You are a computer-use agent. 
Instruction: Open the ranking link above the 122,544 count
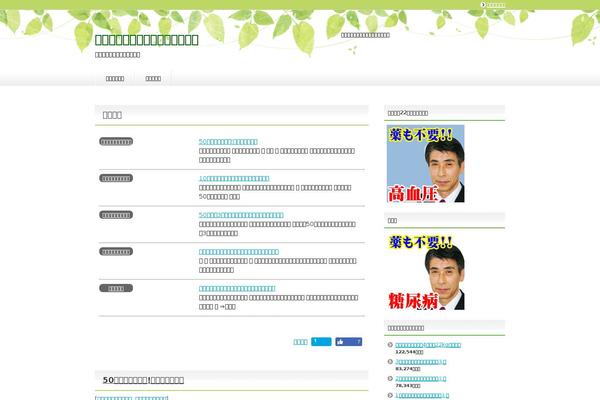[x=428, y=345]
